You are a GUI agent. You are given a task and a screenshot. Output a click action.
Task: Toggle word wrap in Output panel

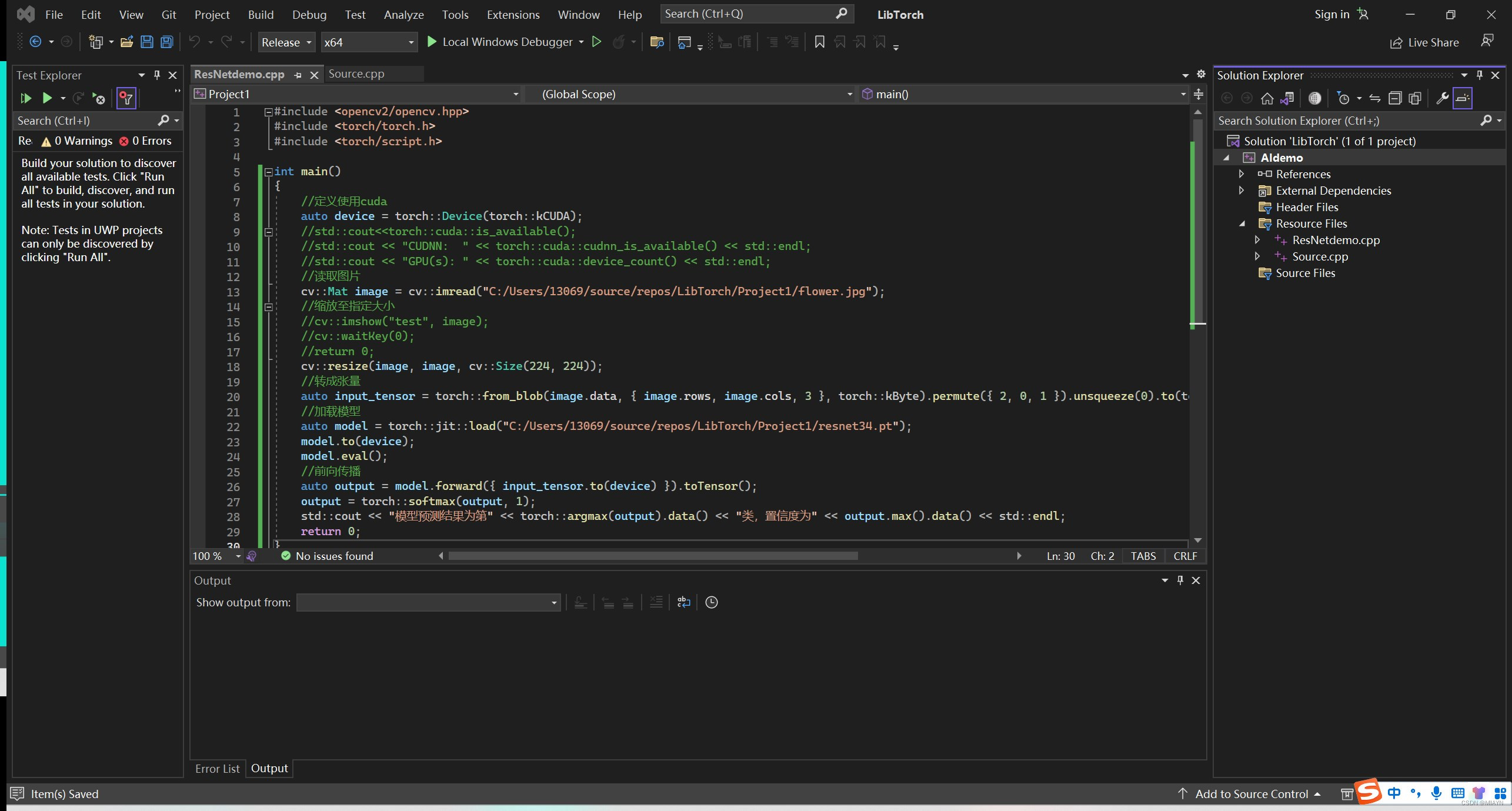(x=683, y=602)
